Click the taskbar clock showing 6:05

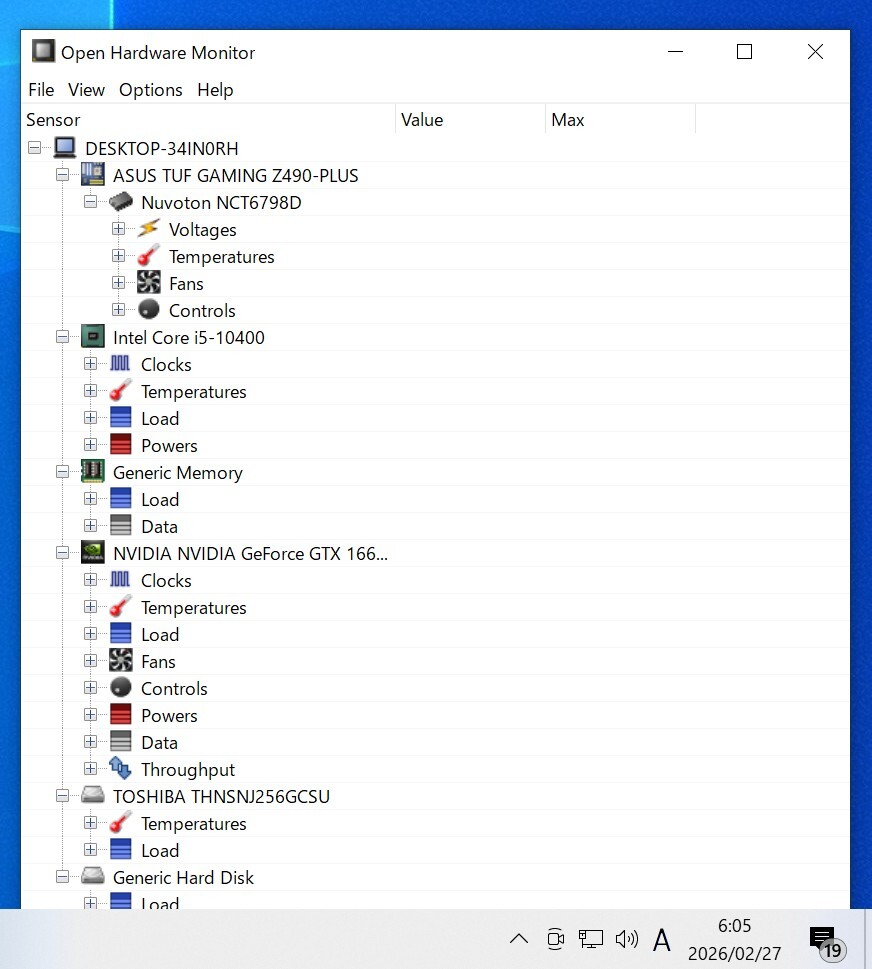tap(734, 939)
